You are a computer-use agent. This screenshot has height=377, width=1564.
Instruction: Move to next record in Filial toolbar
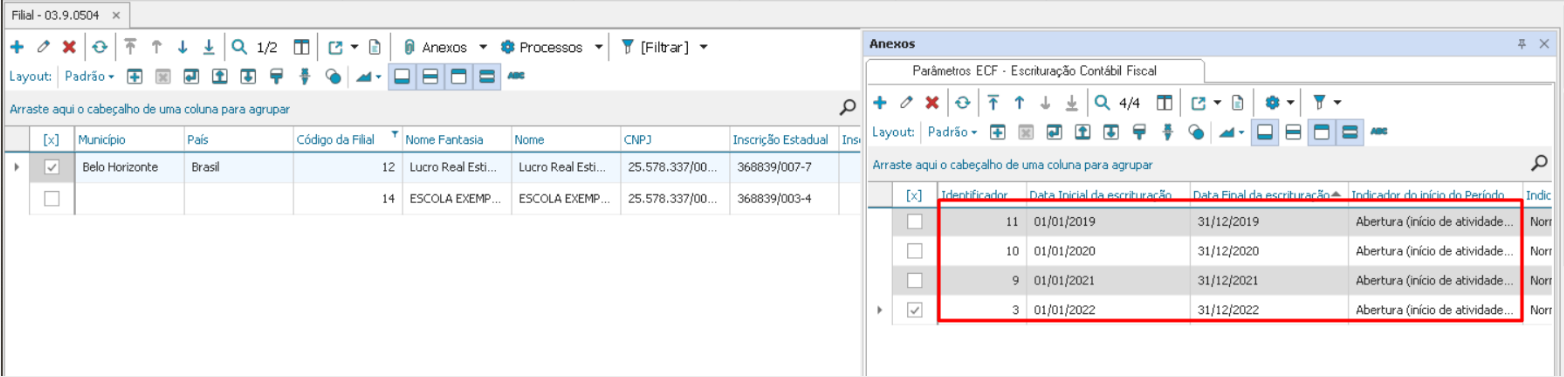(182, 47)
